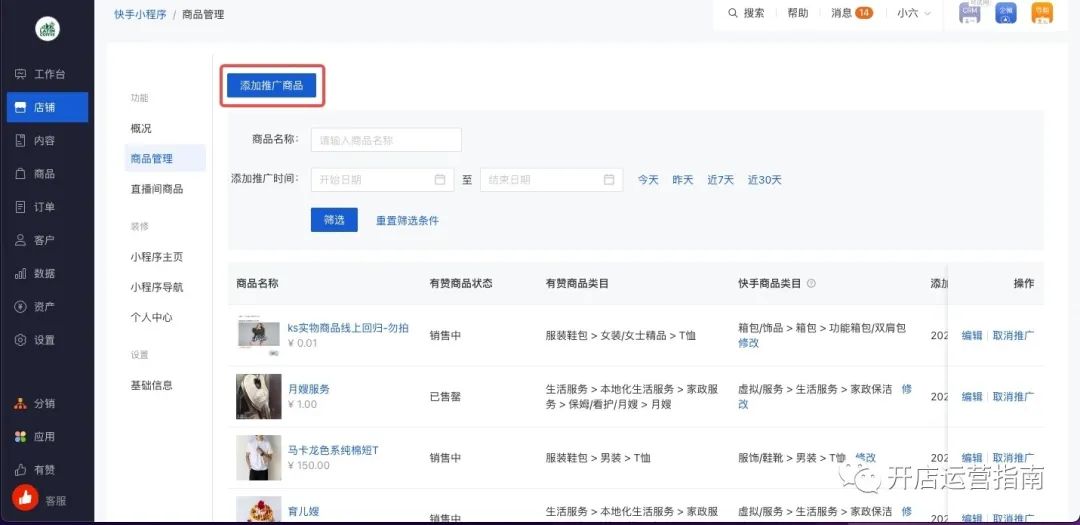Open 资产 assets in the sidebar
This screenshot has width=1080, height=525.
[x=44, y=306]
